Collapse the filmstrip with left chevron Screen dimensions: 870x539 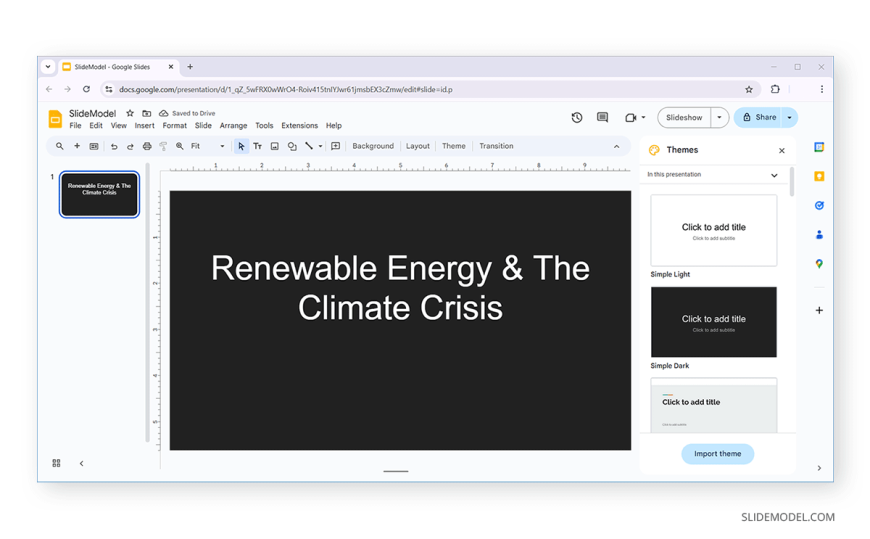pyautogui.click(x=82, y=464)
